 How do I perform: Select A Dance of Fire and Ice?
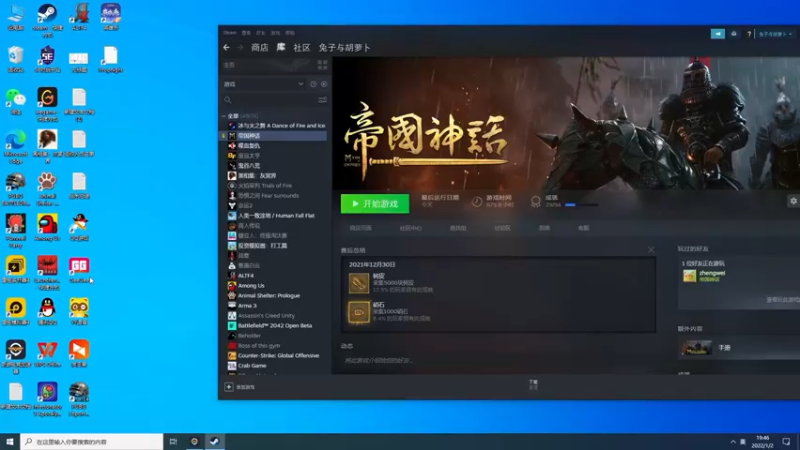point(276,126)
